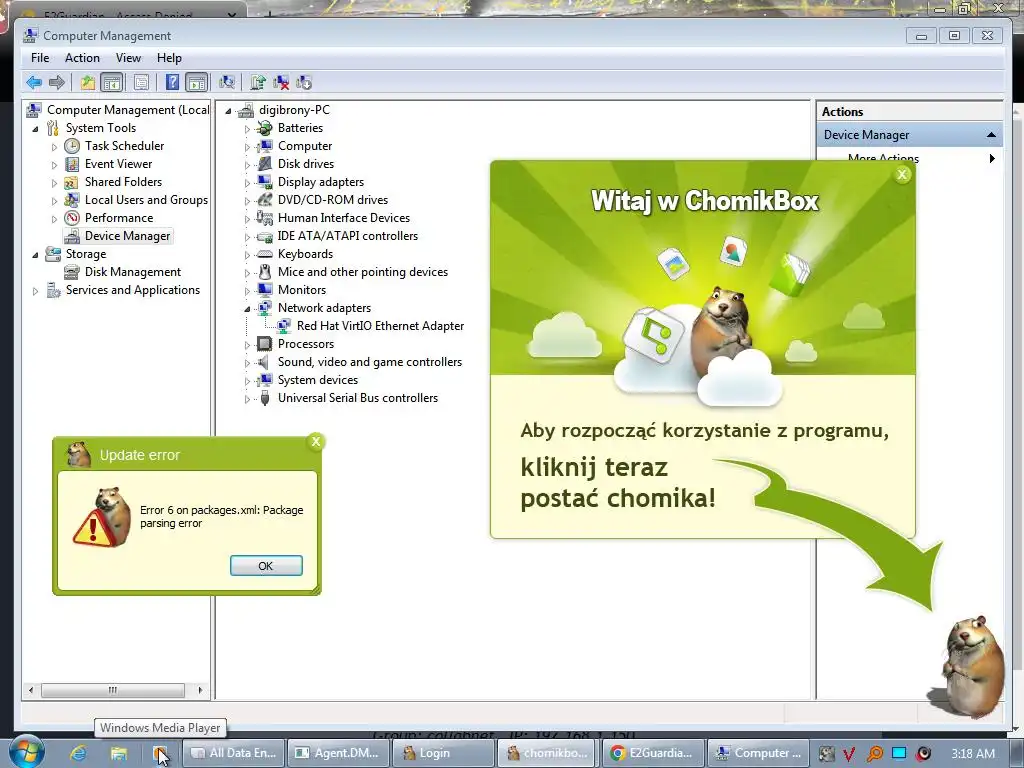
Task: Click the Properties toolbar icon
Action: tap(141, 82)
